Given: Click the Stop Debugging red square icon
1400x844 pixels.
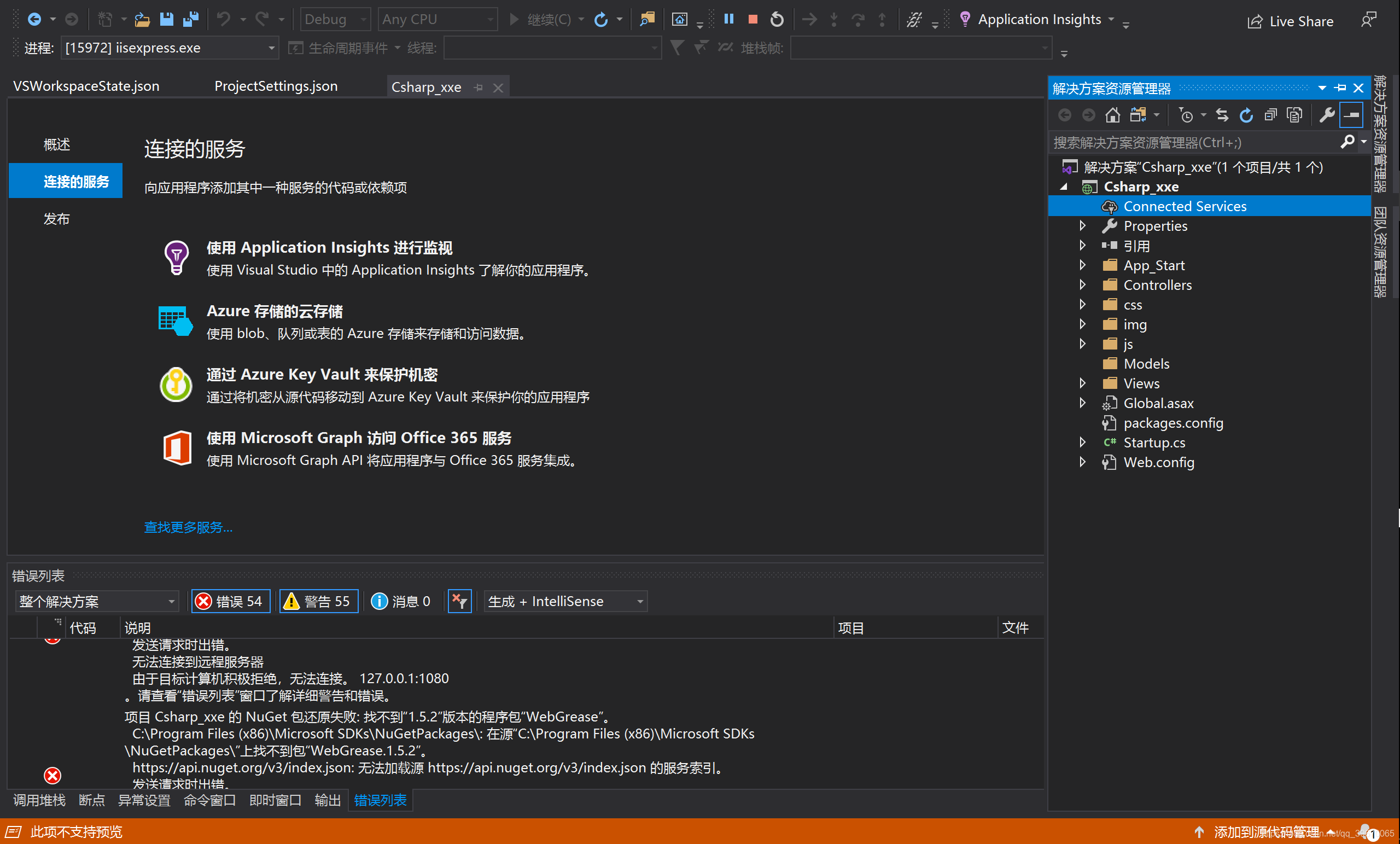Looking at the screenshot, I should pyautogui.click(x=753, y=20).
